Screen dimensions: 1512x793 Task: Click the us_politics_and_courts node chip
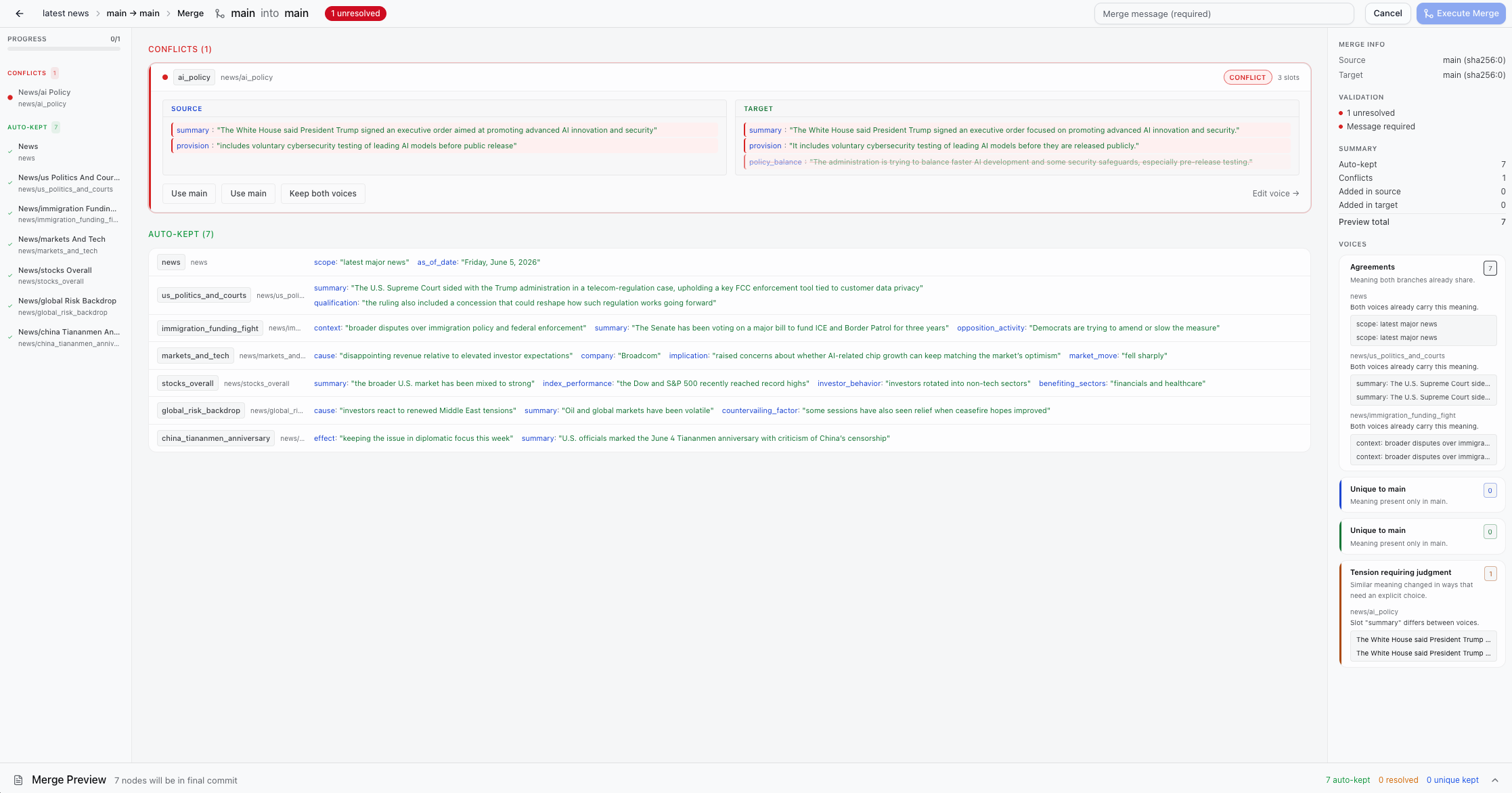coord(204,295)
